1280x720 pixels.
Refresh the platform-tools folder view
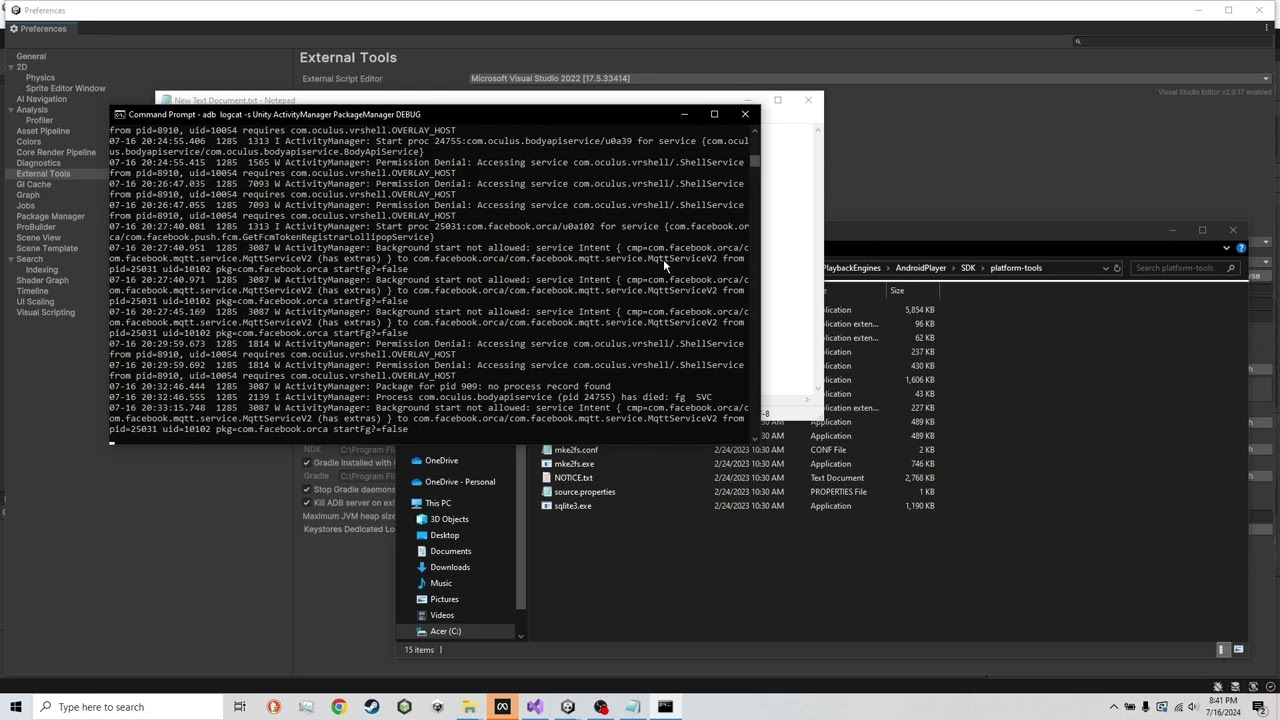pos(1117,268)
